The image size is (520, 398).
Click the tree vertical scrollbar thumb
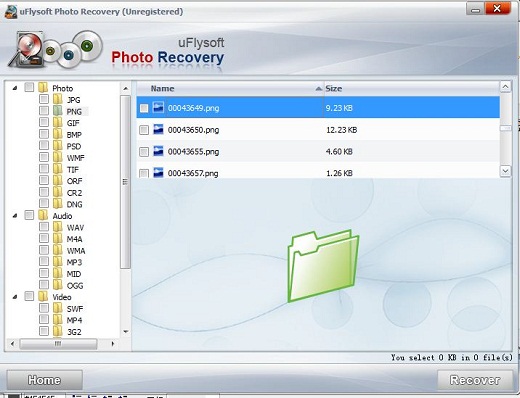point(125,182)
